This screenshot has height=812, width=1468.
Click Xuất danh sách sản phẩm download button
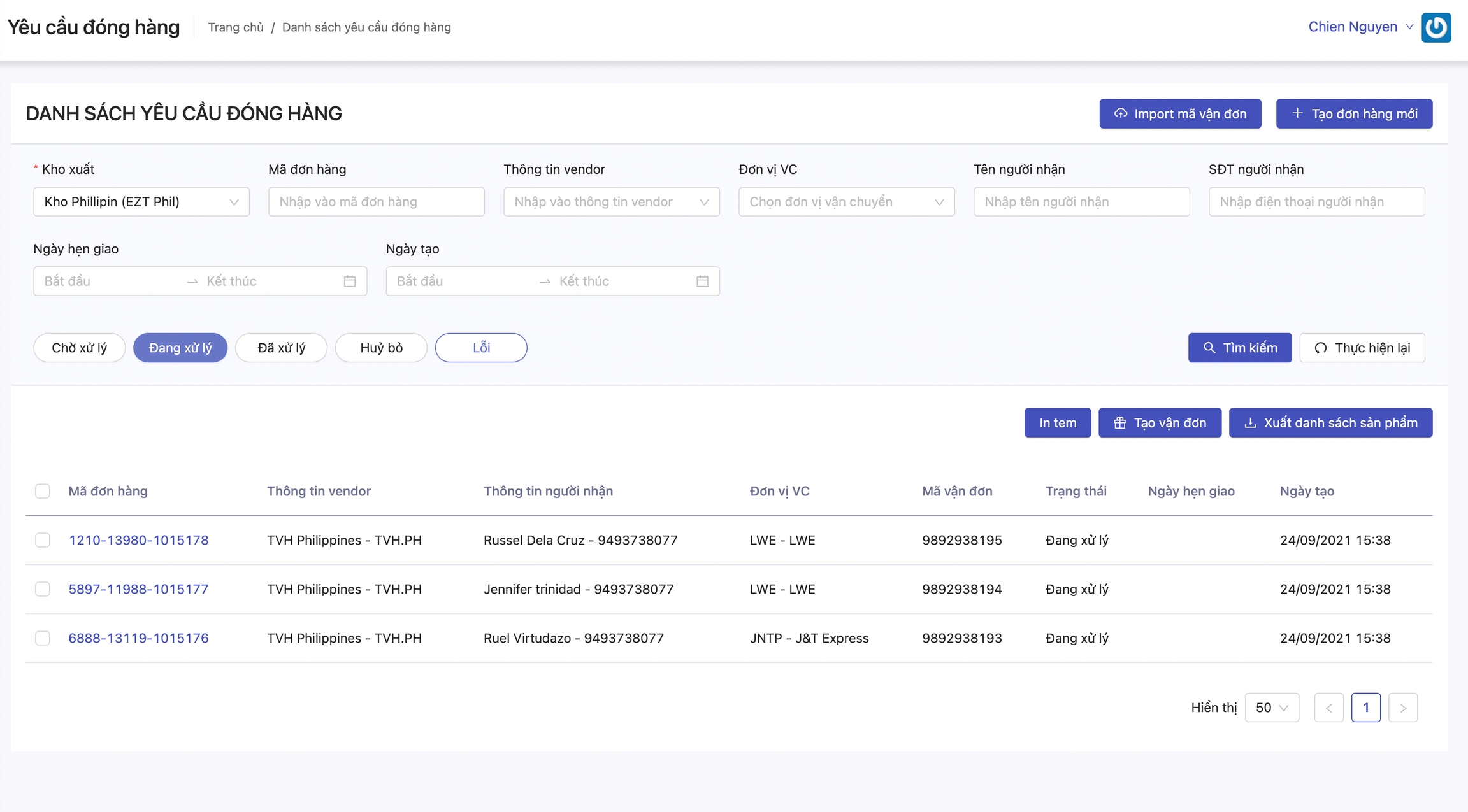[x=1330, y=422]
